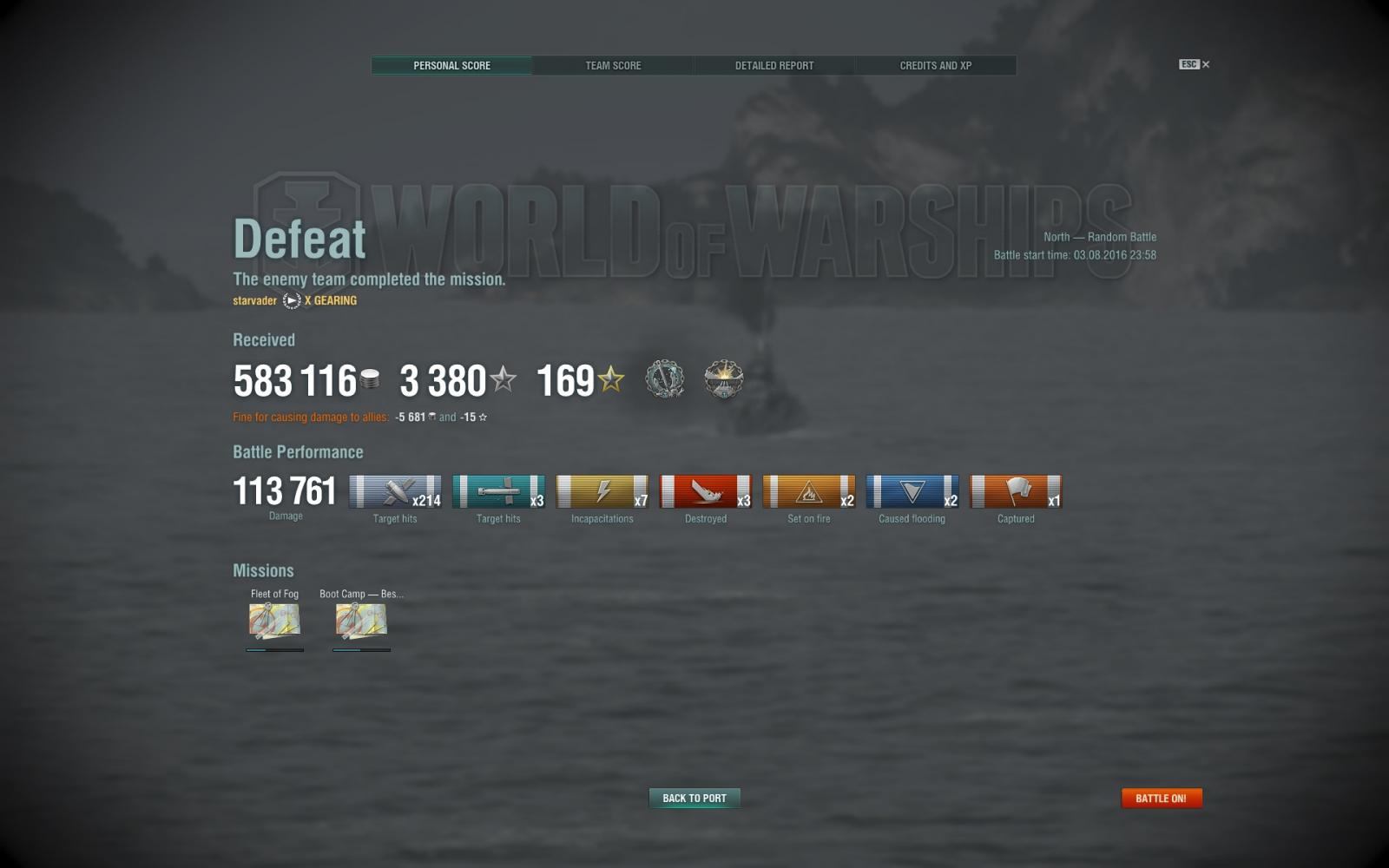Open the Credits and XP tab
This screenshot has height=868, width=1389.
pyautogui.click(x=936, y=65)
